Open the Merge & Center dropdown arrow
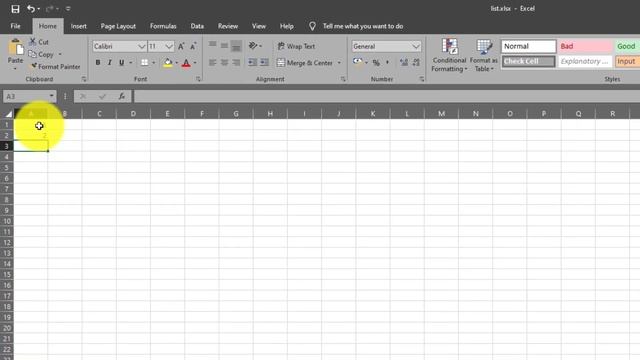 click(339, 63)
